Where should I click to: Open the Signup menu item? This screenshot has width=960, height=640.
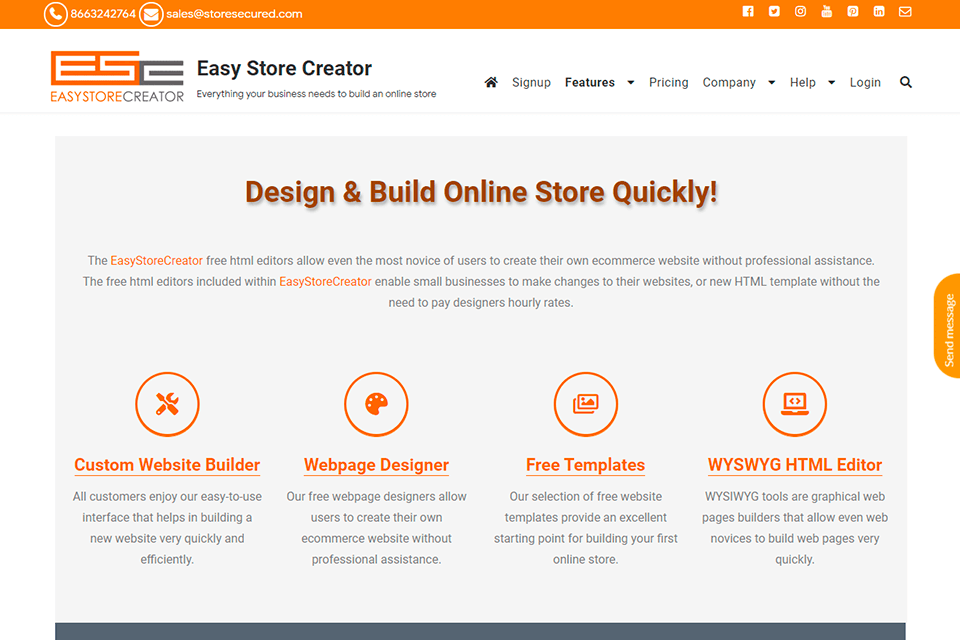click(531, 82)
